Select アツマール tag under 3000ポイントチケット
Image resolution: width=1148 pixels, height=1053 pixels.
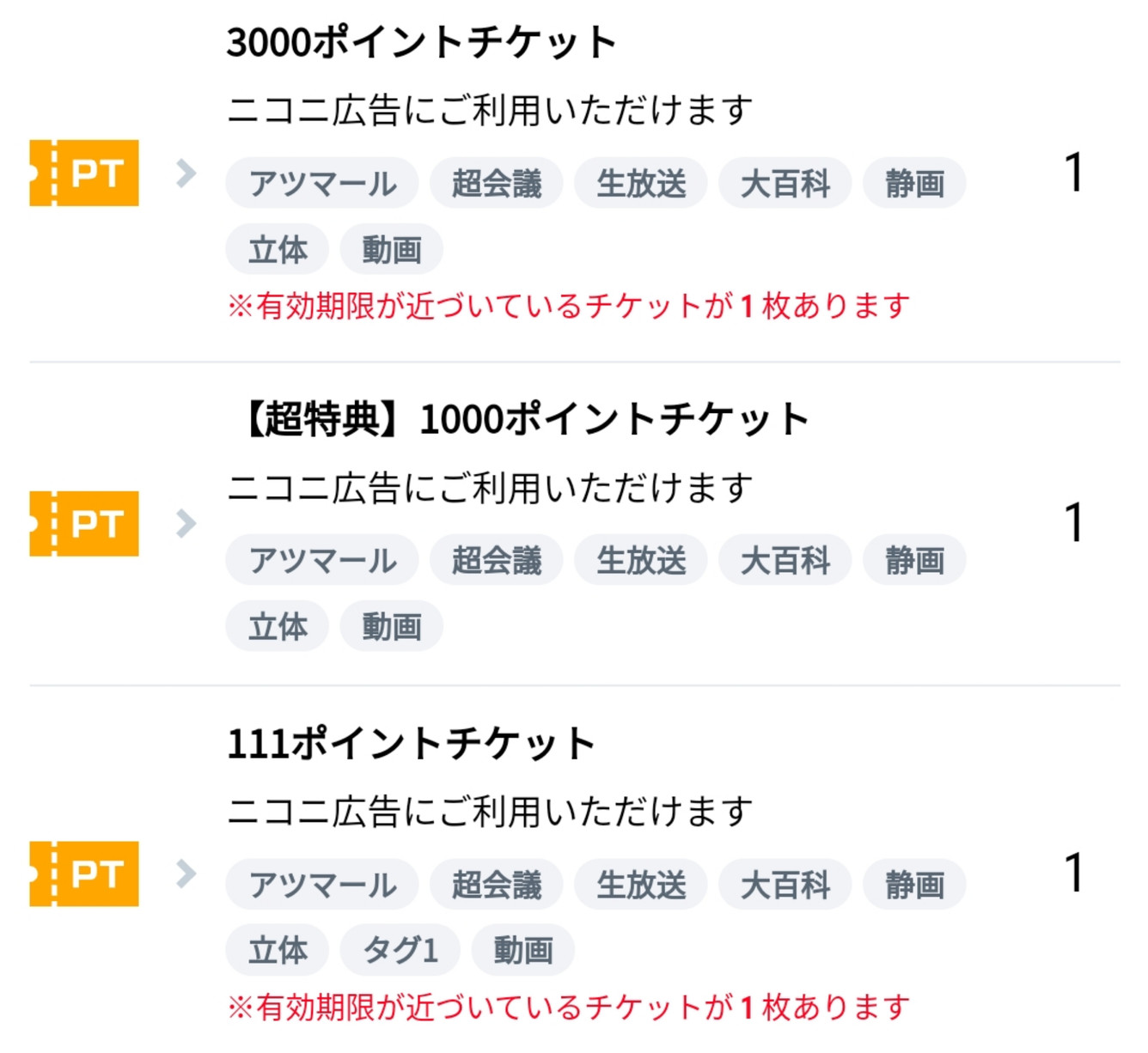click(322, 184)
